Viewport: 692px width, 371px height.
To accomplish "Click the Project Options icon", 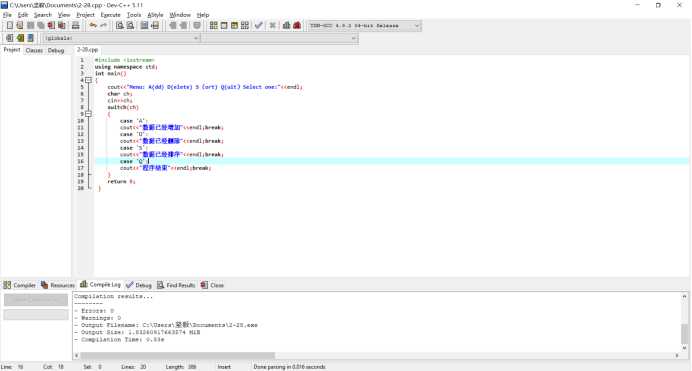I will [x=197, y=26].
